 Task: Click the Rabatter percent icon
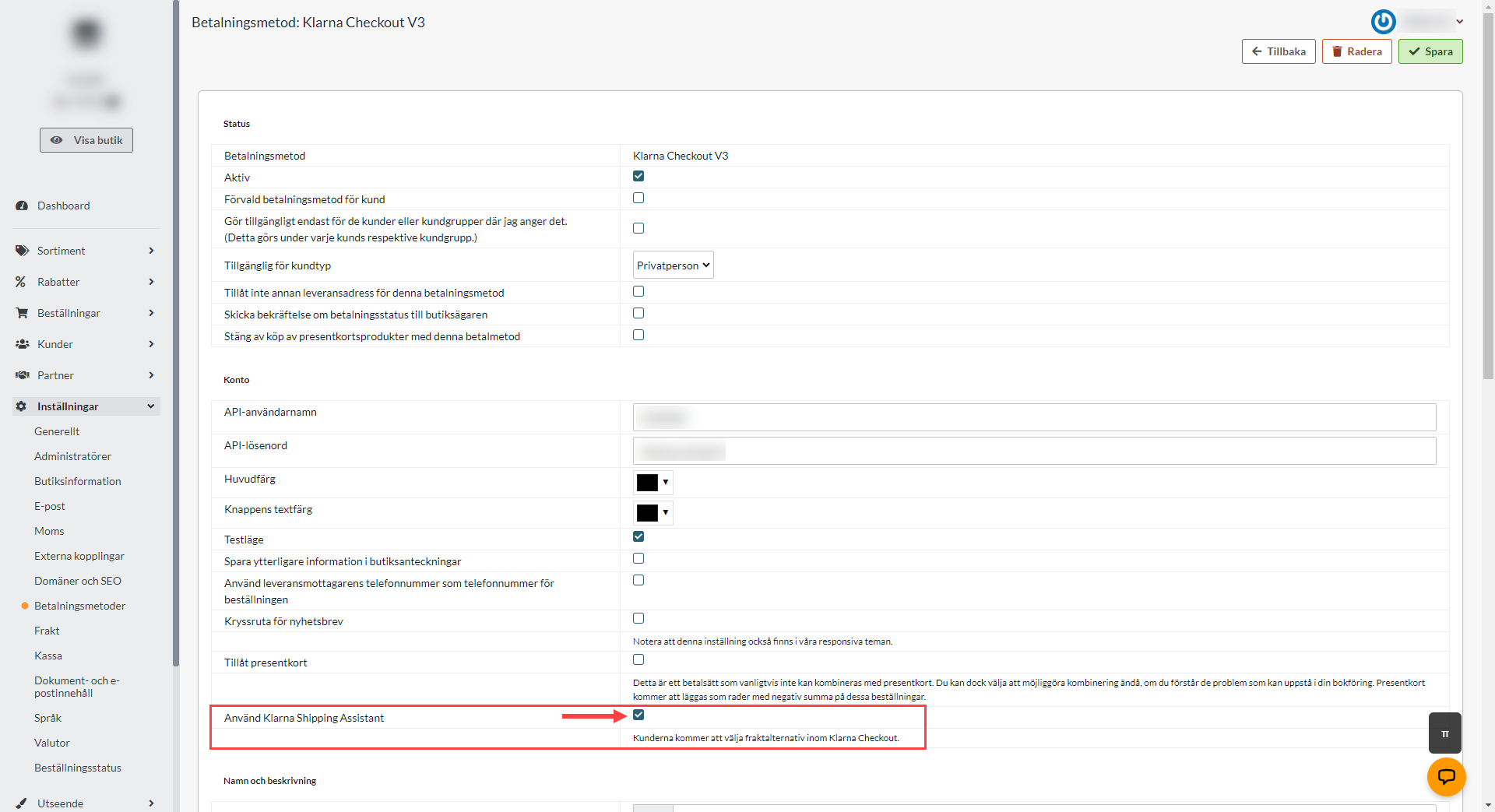[21, 282]
